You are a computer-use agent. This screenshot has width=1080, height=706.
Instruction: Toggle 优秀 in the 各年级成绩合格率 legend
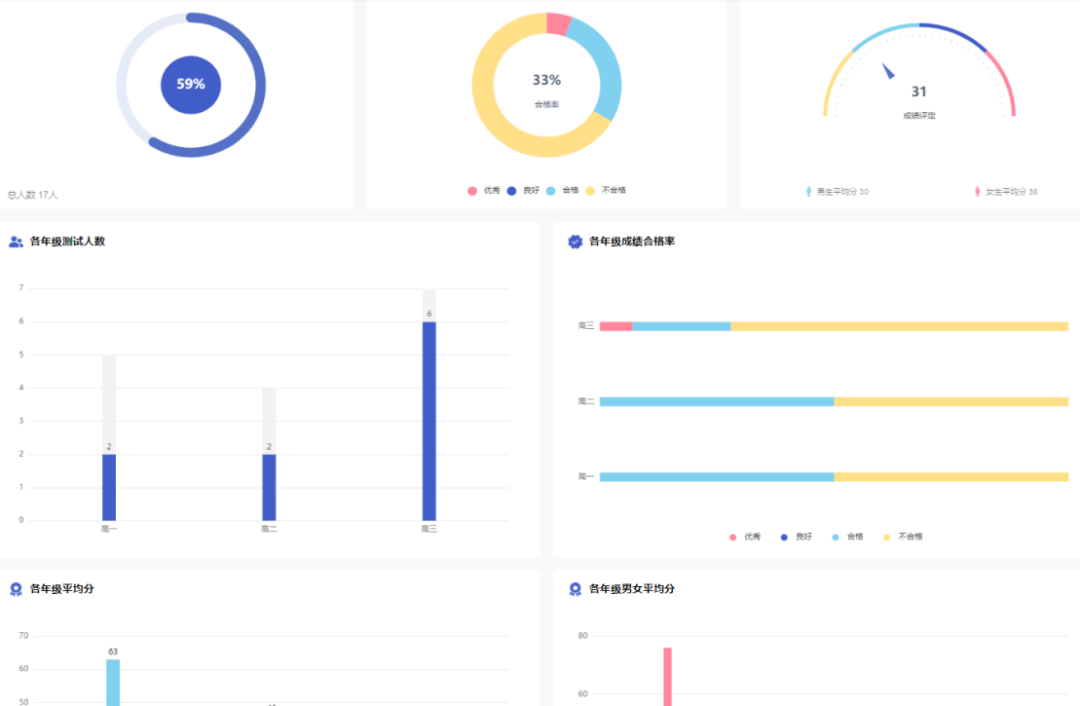coord(745,537)
